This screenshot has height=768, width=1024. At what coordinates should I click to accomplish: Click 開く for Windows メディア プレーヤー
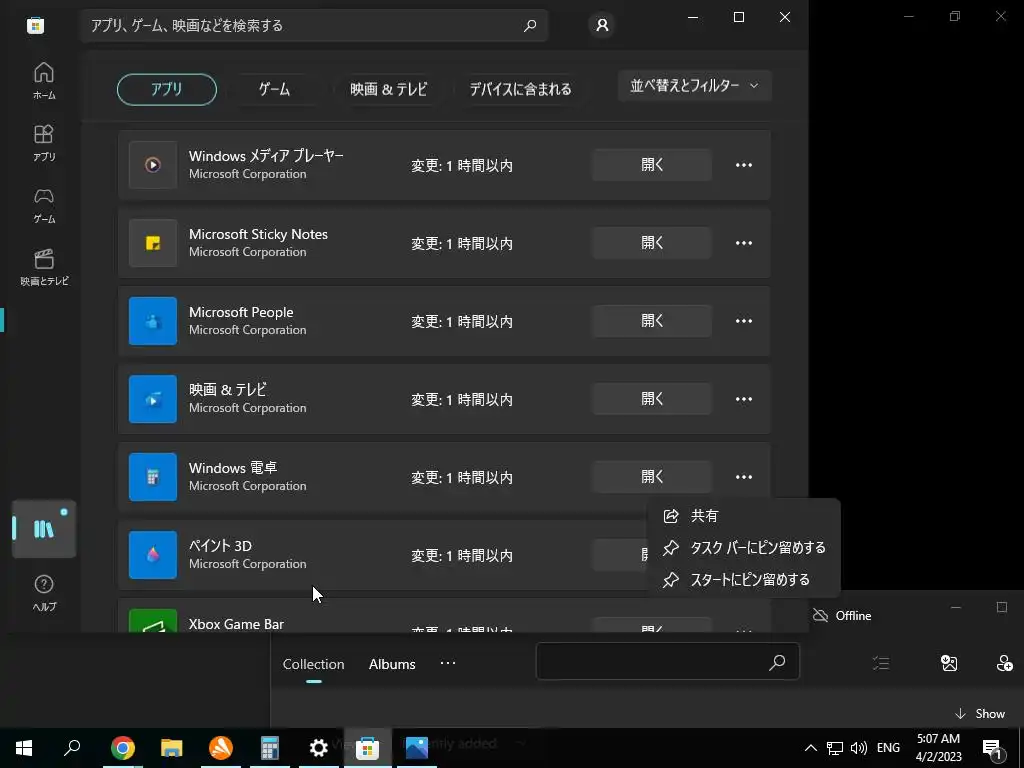[652, 165]
